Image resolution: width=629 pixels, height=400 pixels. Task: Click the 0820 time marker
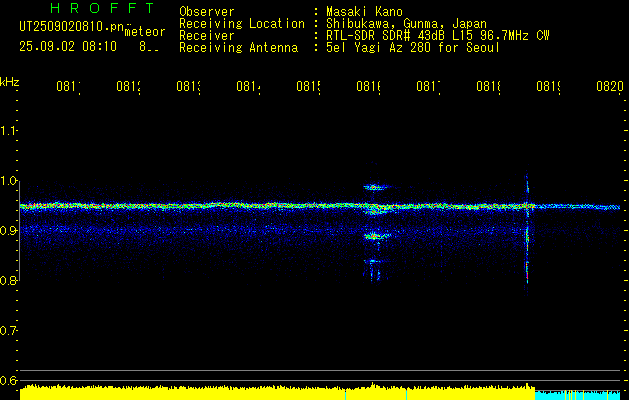tap(610, 87)
